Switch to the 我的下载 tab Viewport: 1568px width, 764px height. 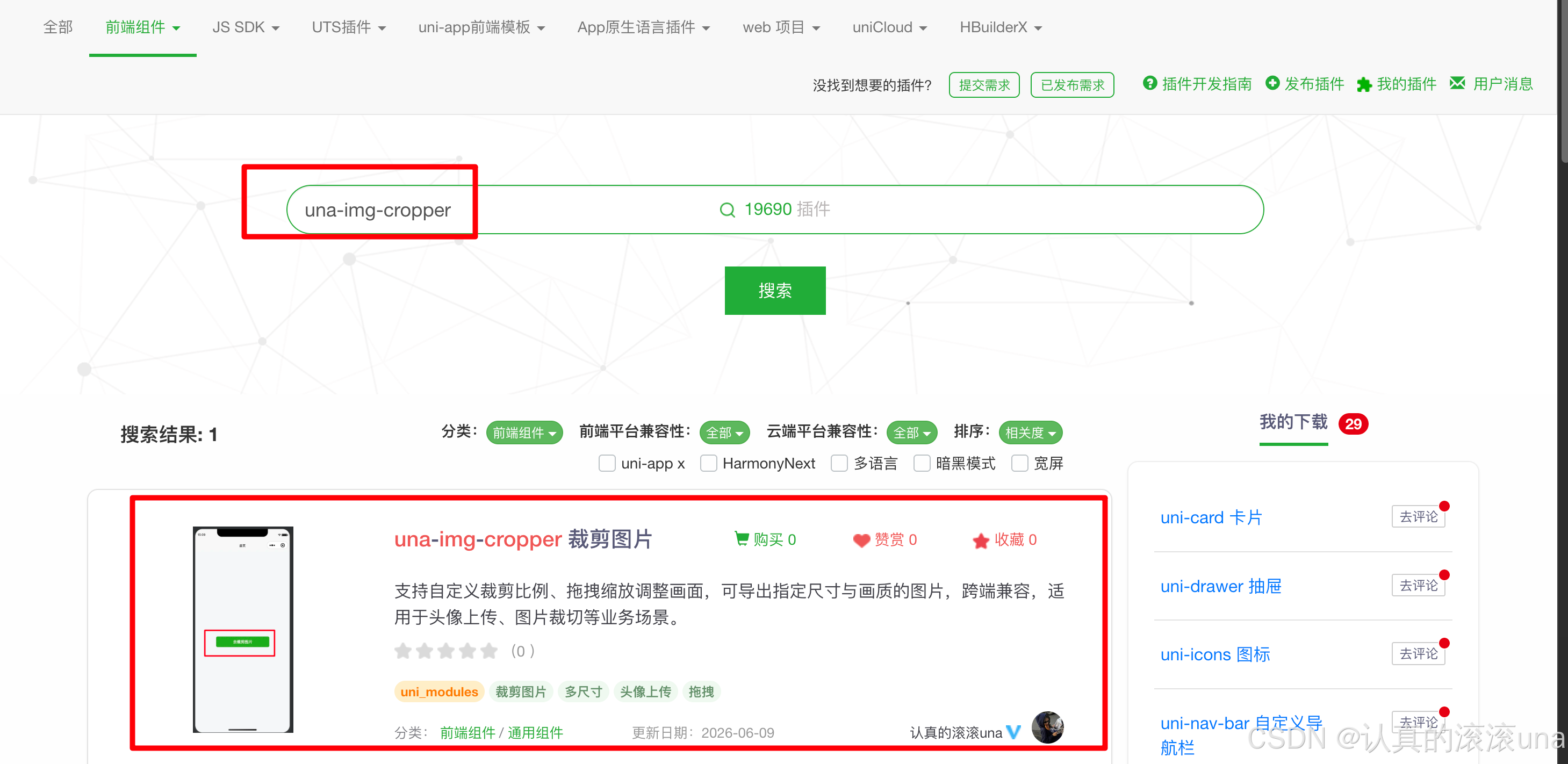(x=1293, y=422)
